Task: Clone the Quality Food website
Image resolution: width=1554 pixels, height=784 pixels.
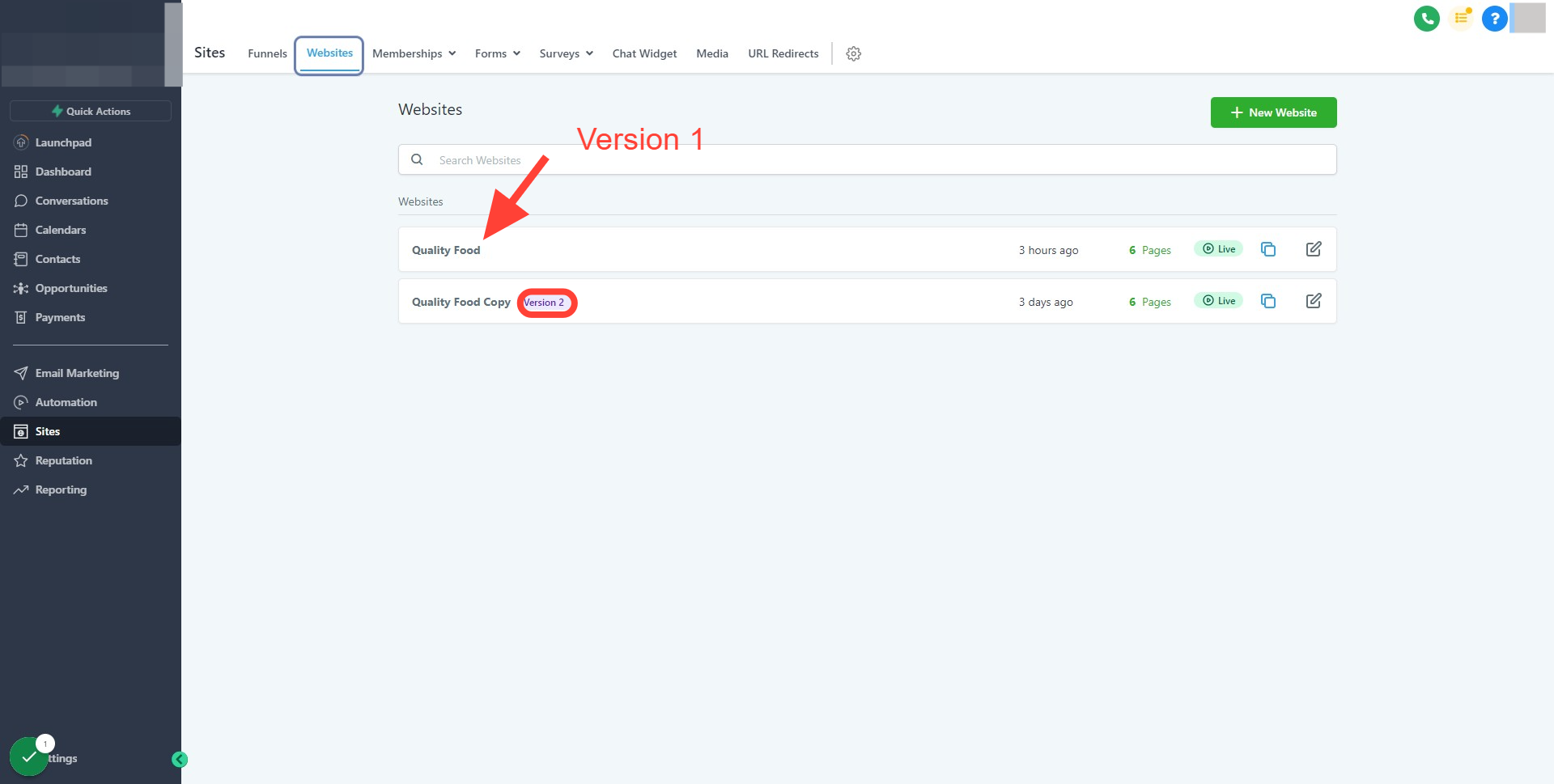Action: [1268, 249]
